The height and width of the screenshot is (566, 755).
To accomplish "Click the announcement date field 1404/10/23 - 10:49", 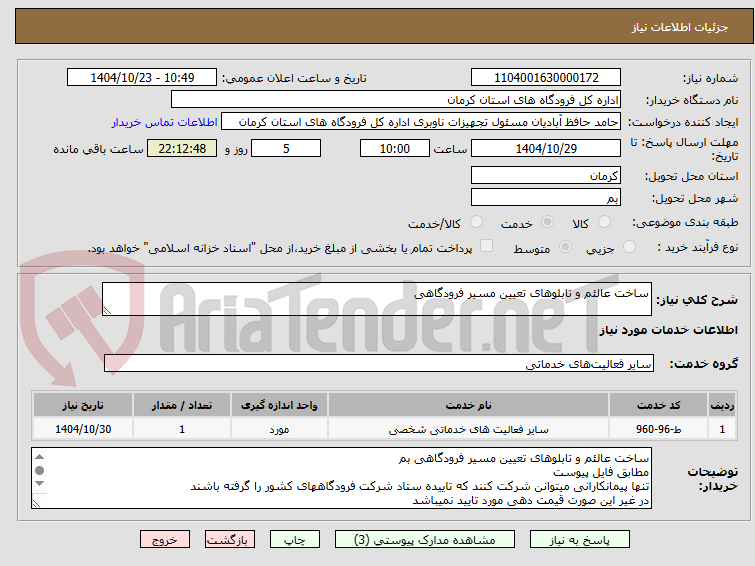I will [142, 78].
